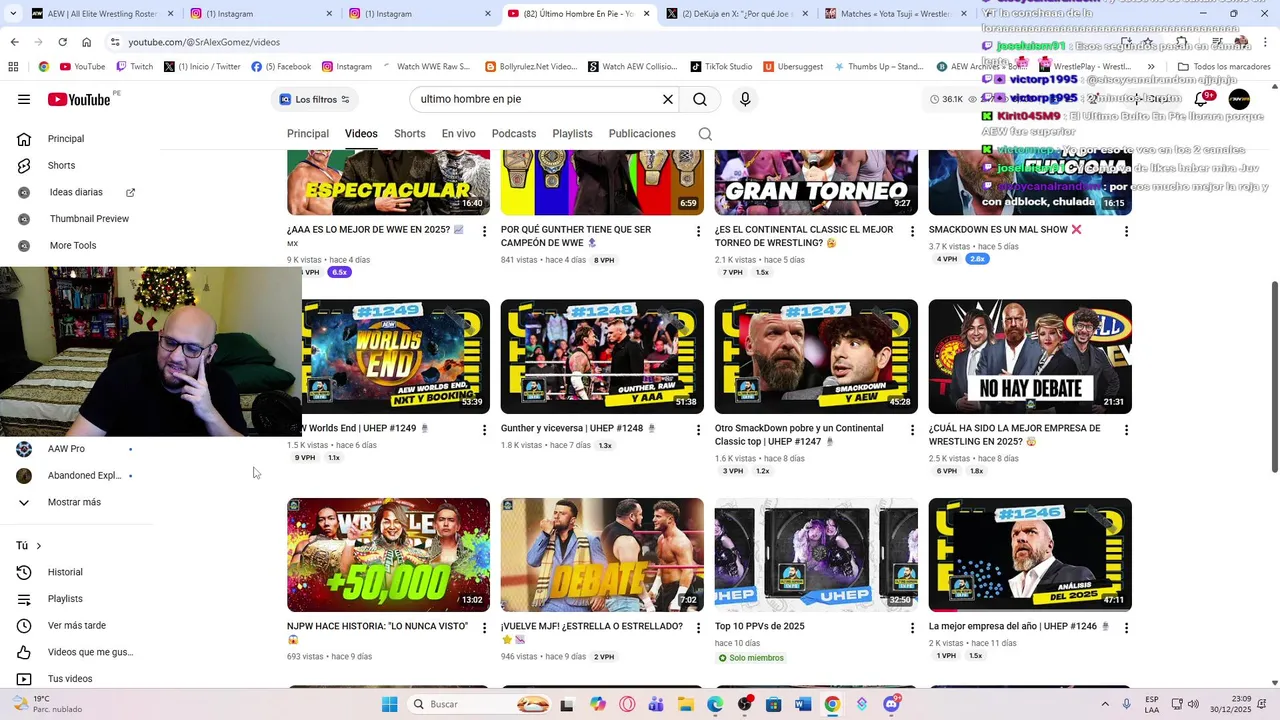
Task: Go to Chrome home page button
Action: (x=86, y=42)
